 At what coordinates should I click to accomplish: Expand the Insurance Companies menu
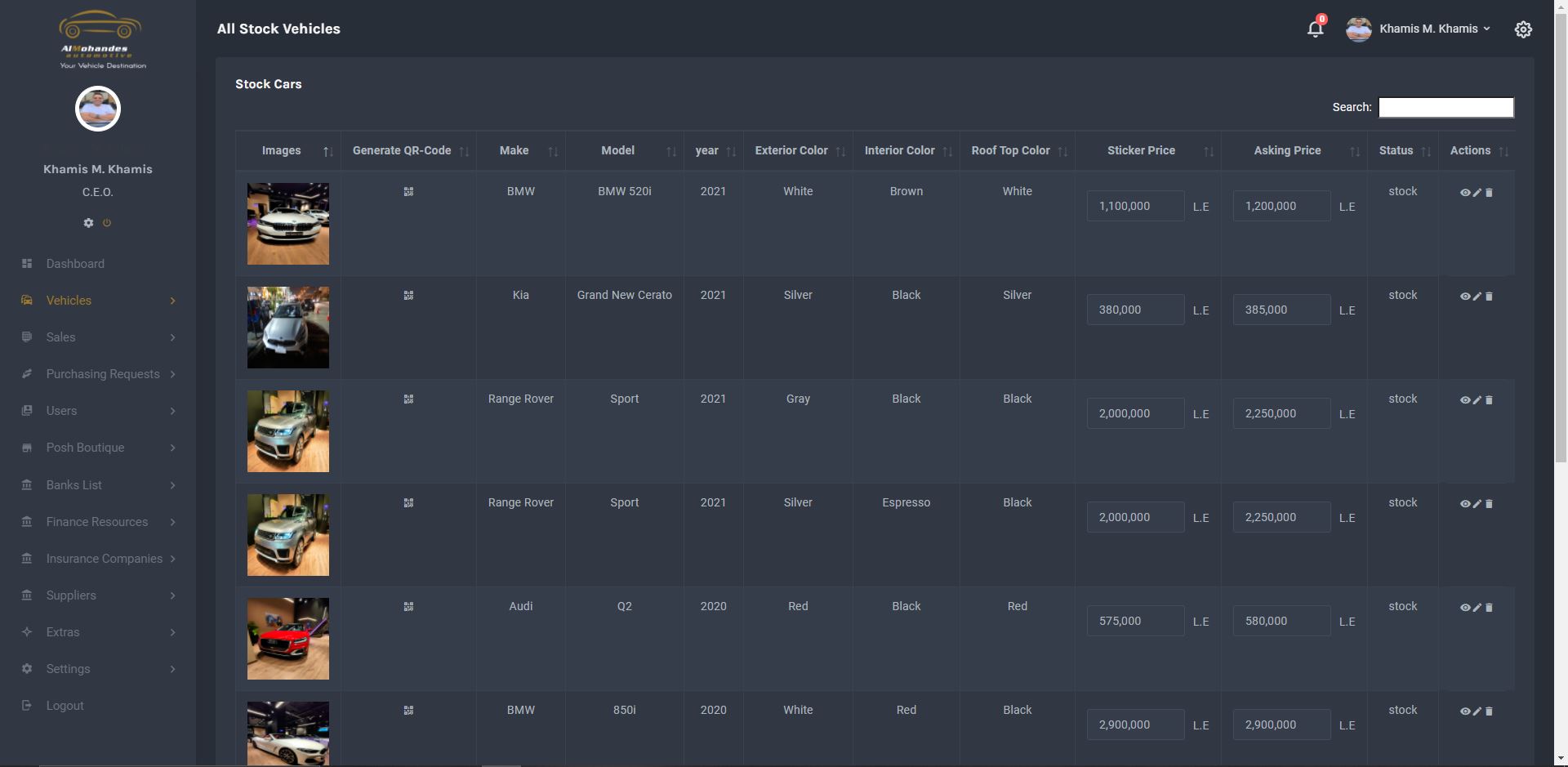click(98, 559)
